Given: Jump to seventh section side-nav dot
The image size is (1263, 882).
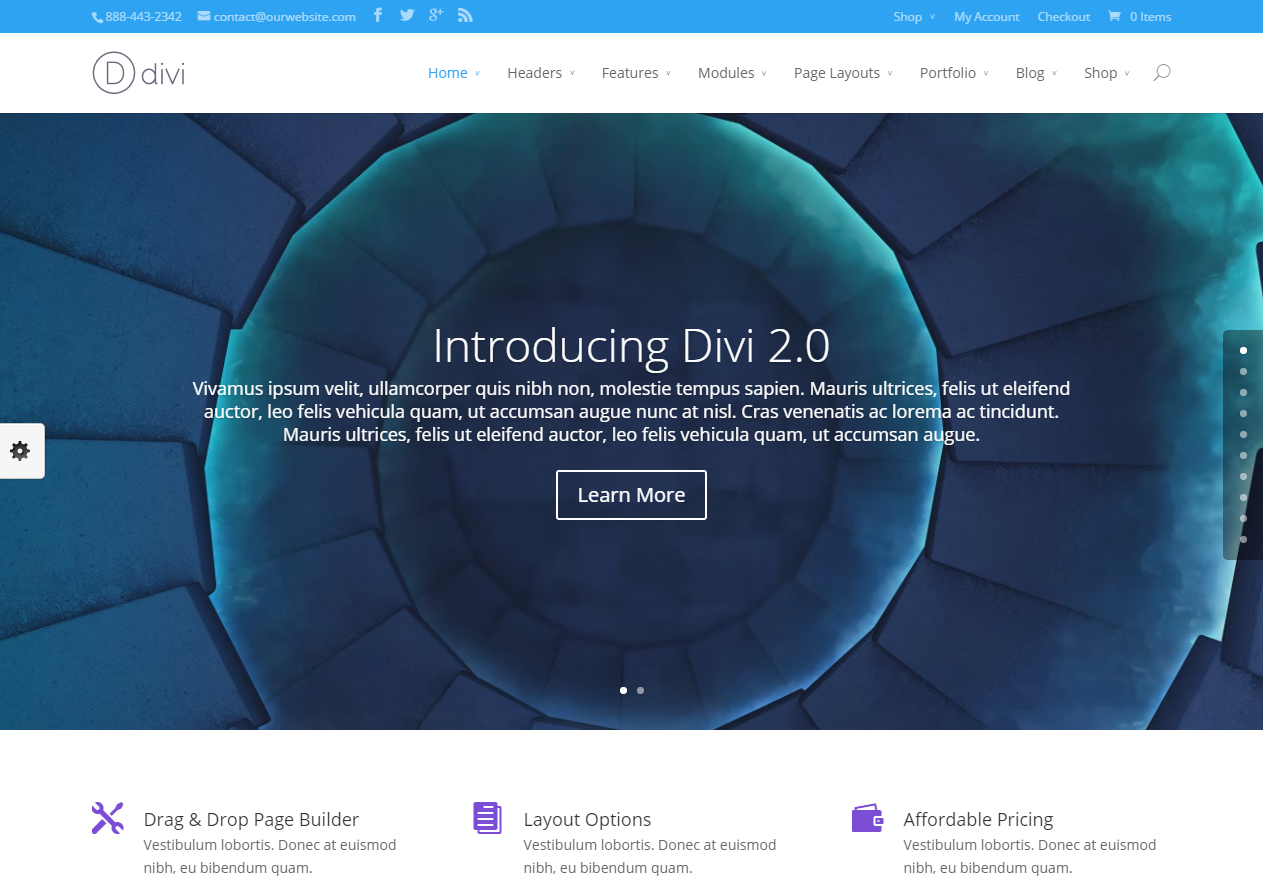Looking at the screenshot, I should [x=1243, y=476].
